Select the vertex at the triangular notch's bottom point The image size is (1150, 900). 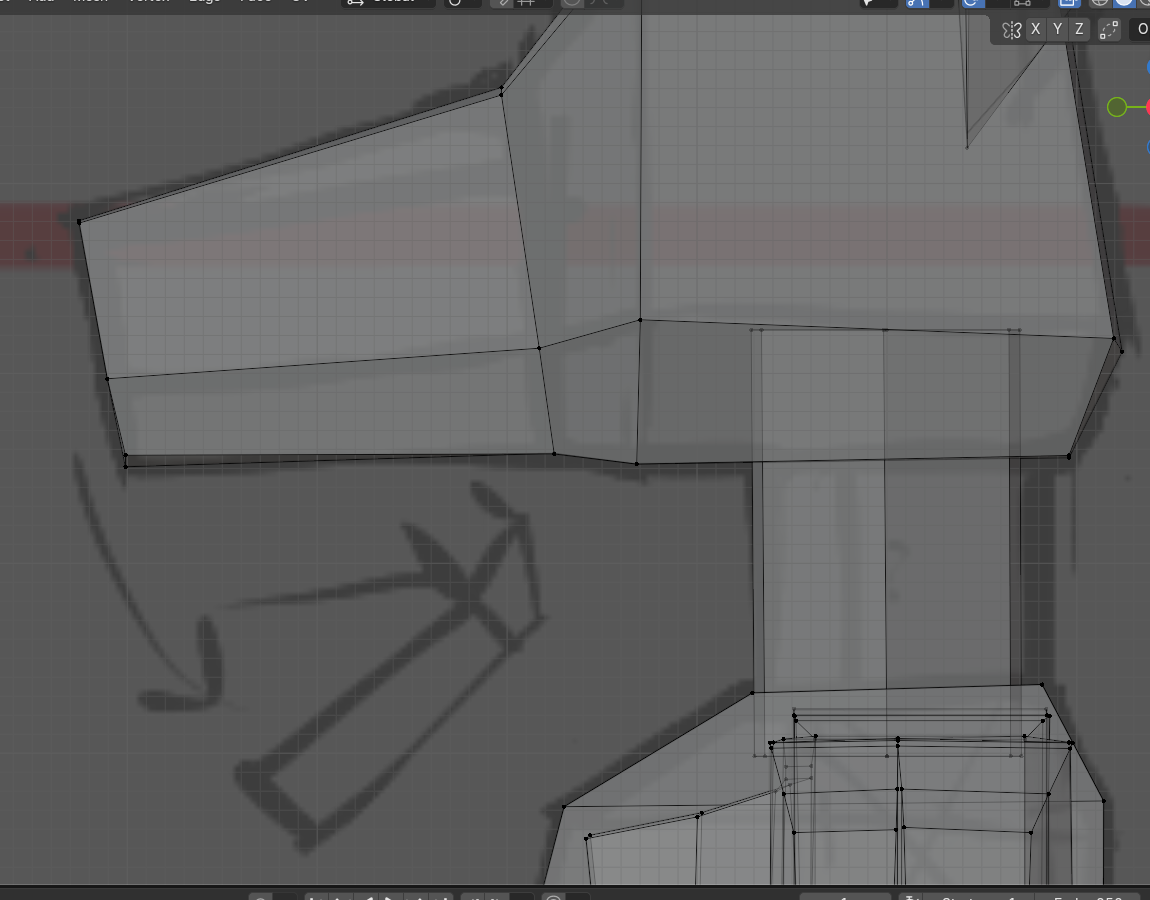tap(966, 148)
